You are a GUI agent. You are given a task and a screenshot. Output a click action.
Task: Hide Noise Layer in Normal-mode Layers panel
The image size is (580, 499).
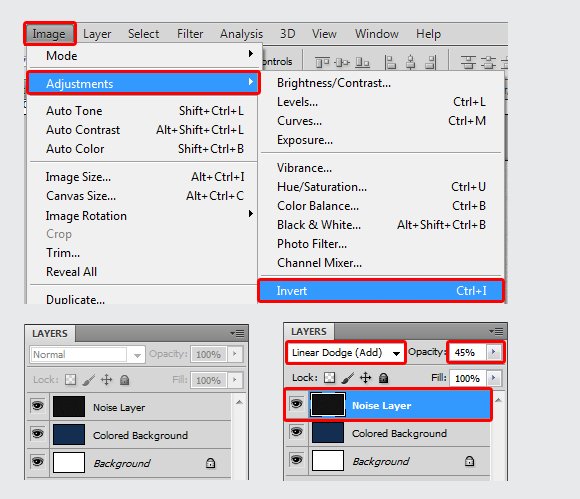[37, 406]
